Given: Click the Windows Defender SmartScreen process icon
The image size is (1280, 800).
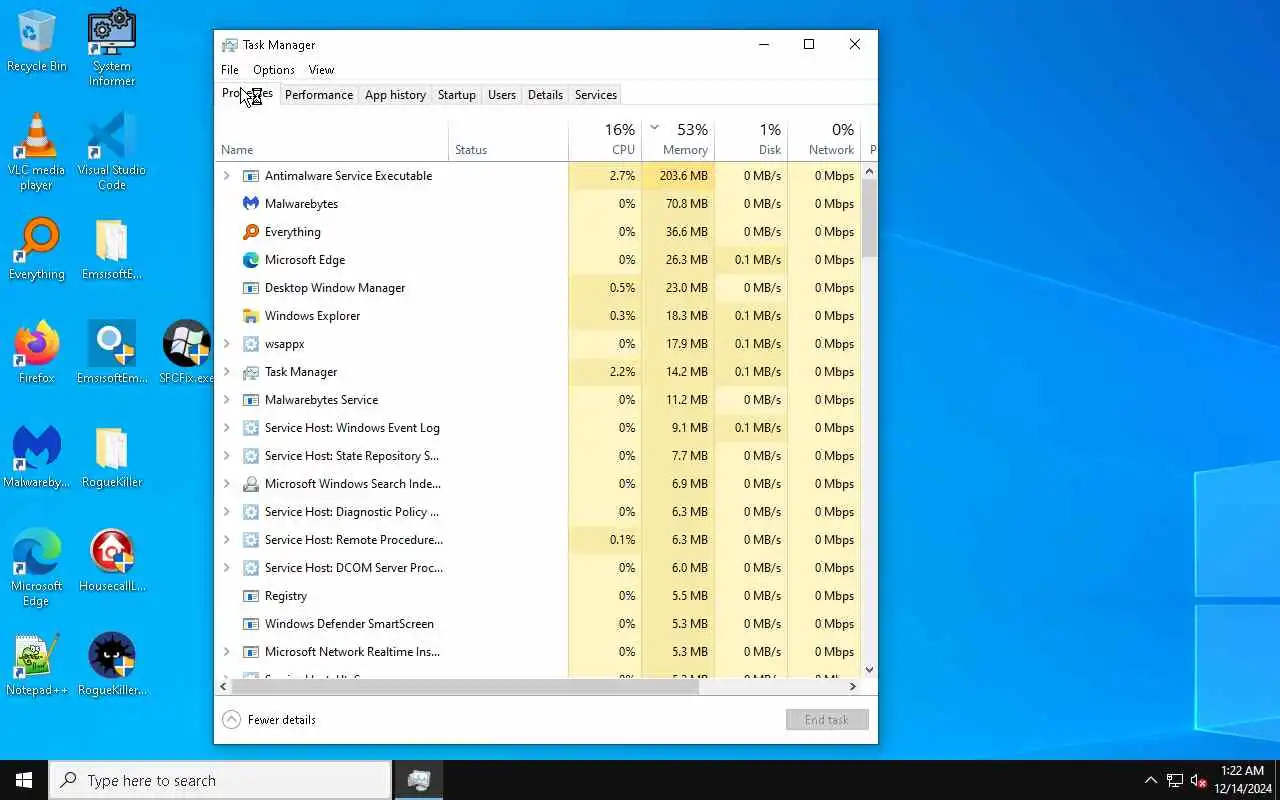Looking at the screenshot, I should pos(251,623).
